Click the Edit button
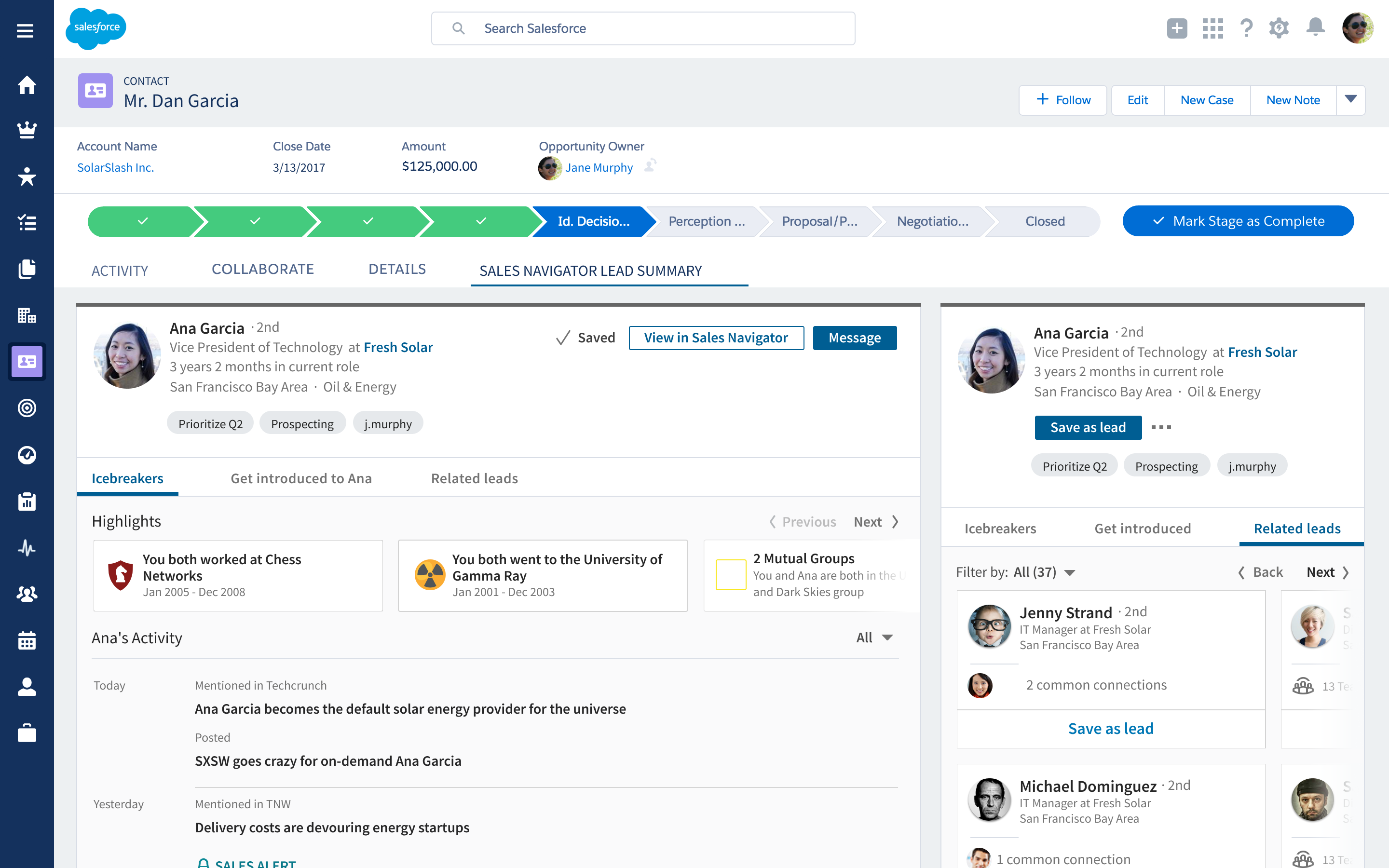This screenshot has width=1389, height=868. pos(1138,100)
